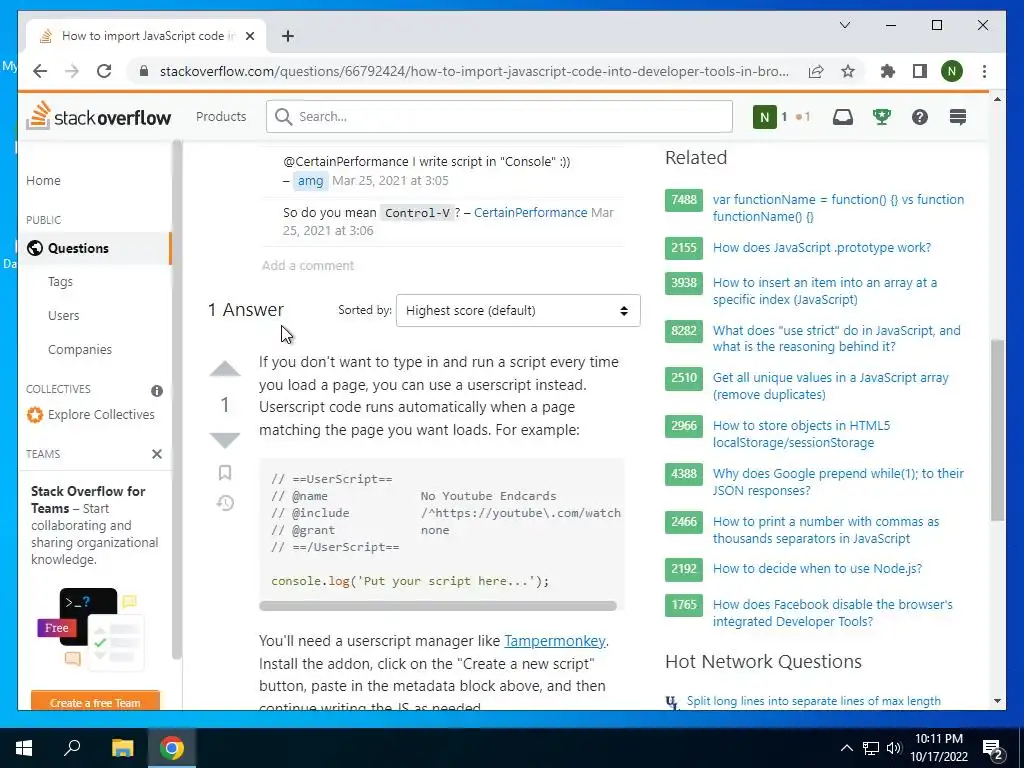Open question on unique values in array
Screen dimensions: 1024x768
pos(830,386)
